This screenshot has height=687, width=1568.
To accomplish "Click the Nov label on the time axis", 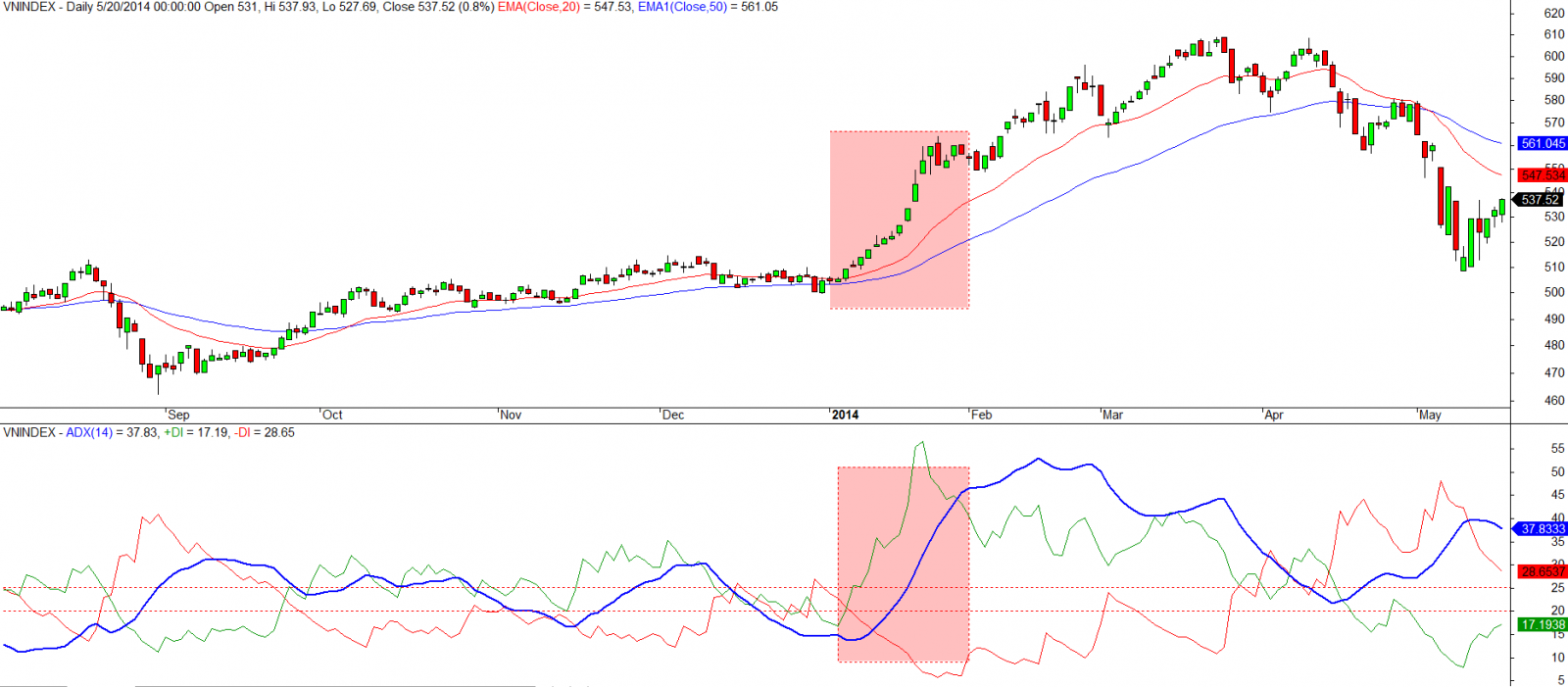I will 511,415.
